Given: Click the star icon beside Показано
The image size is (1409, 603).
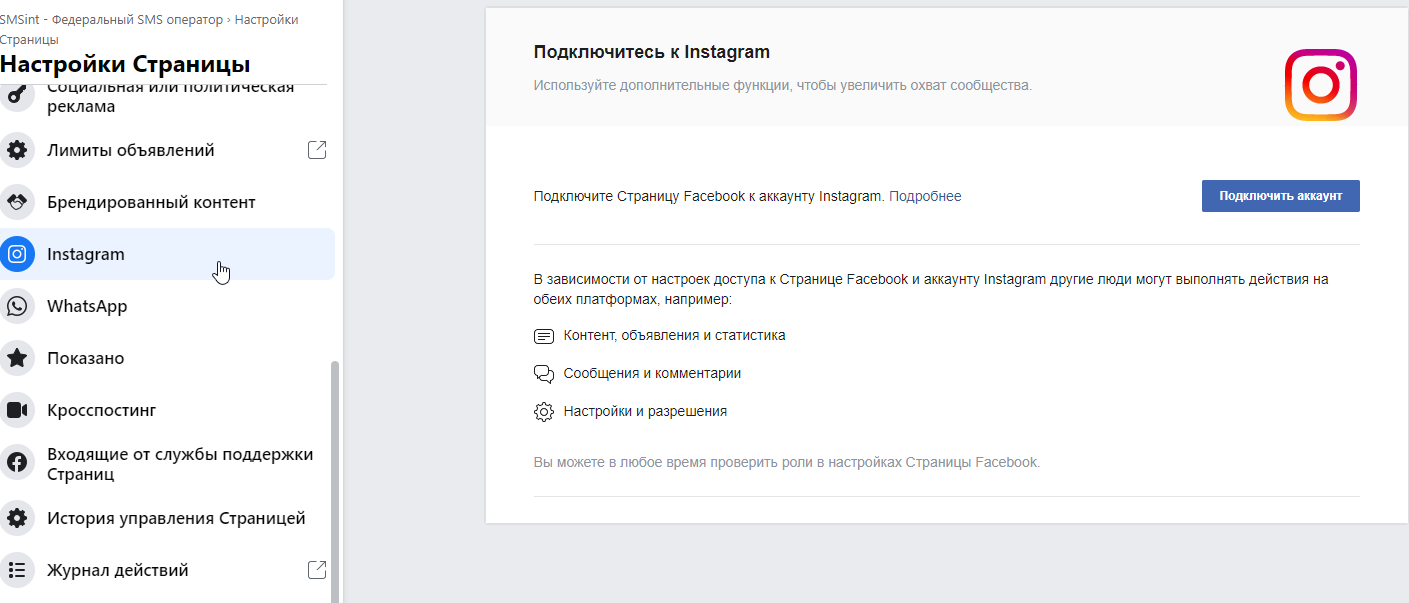Looking at the screenshot, I should (x=16, y=358).
